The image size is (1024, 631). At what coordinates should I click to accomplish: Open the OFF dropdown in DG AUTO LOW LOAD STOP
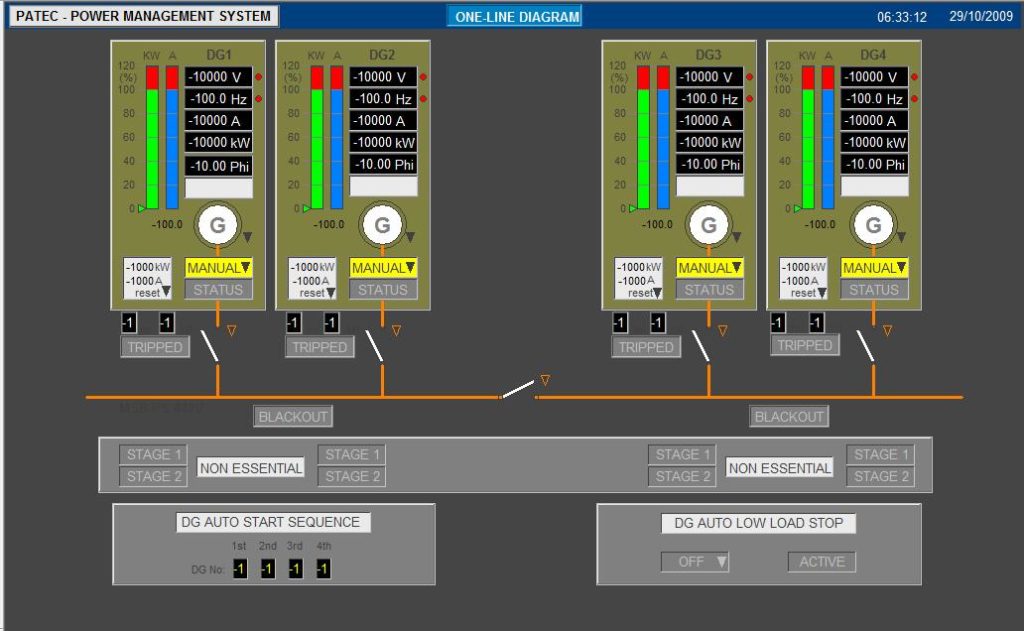coord(696,561)
